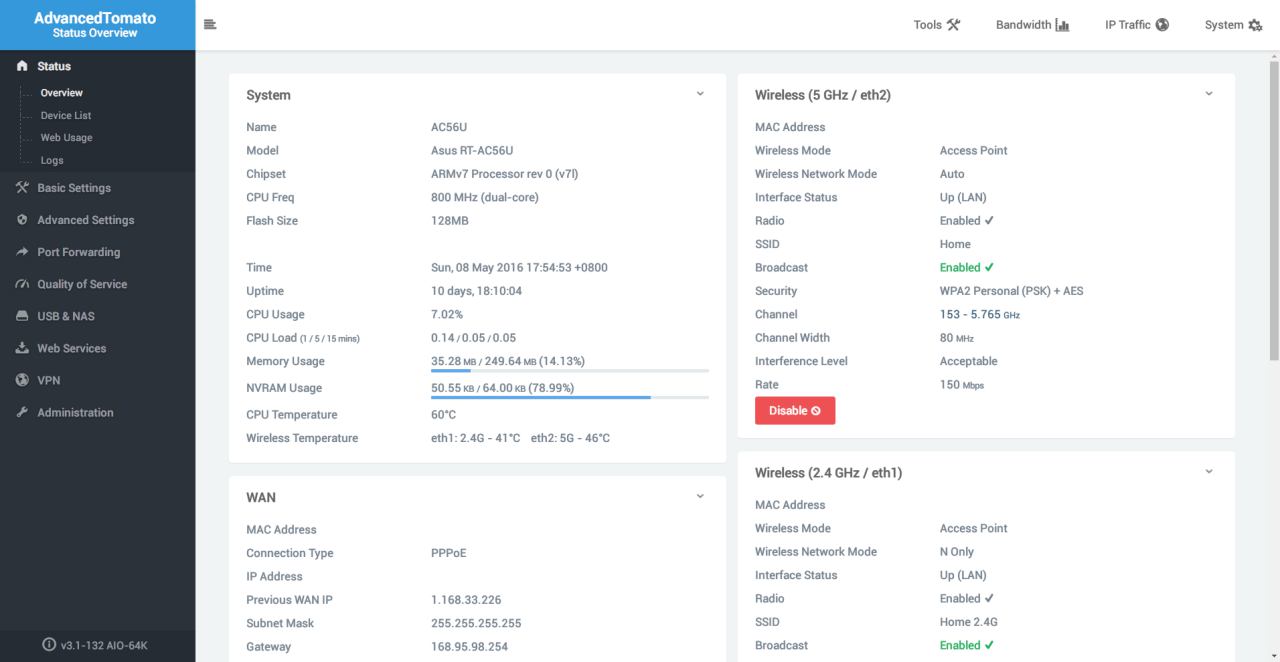Open the Device List page
The width and height of the screenshot is (1280, 662).
[x=66, y=115]
